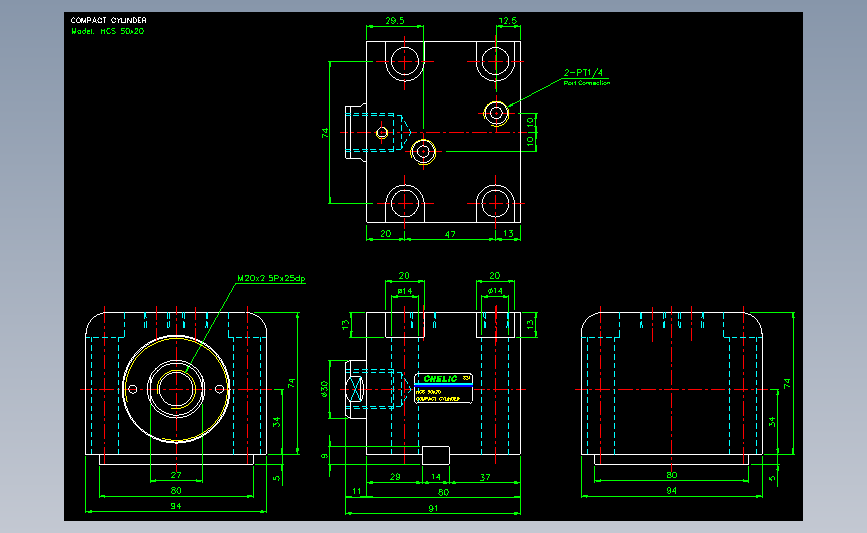This screenshot has width=867, height=533.
Task: Click the 34 dimension in the rear view
Action: [772, 422]
